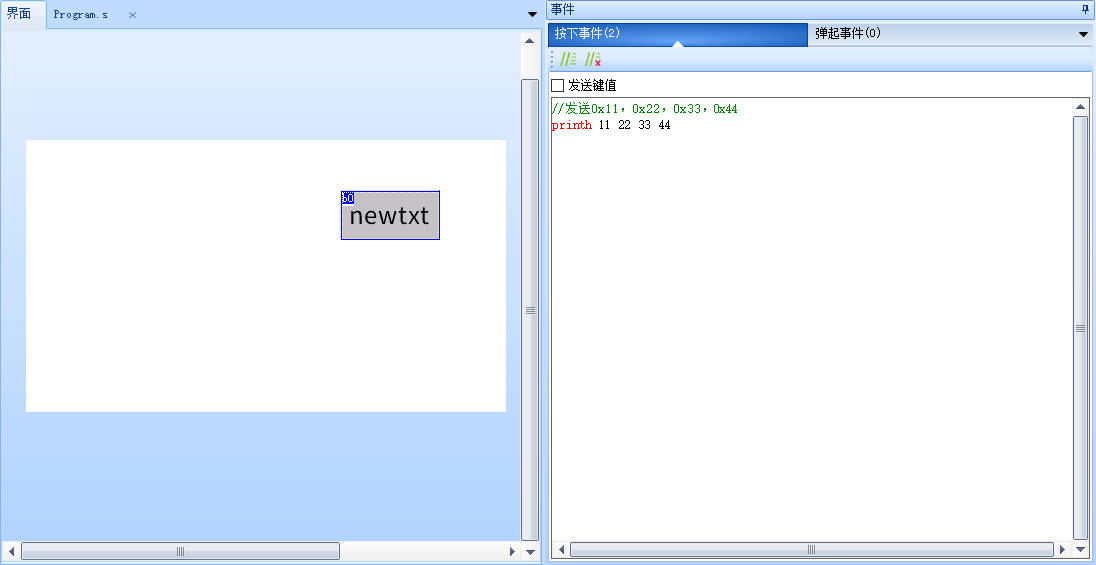Pin the 事件 panel with pushpin icon
The width and height of the screenshot is (1096, 565).
pyautogui.click(x=1086, y=9)
